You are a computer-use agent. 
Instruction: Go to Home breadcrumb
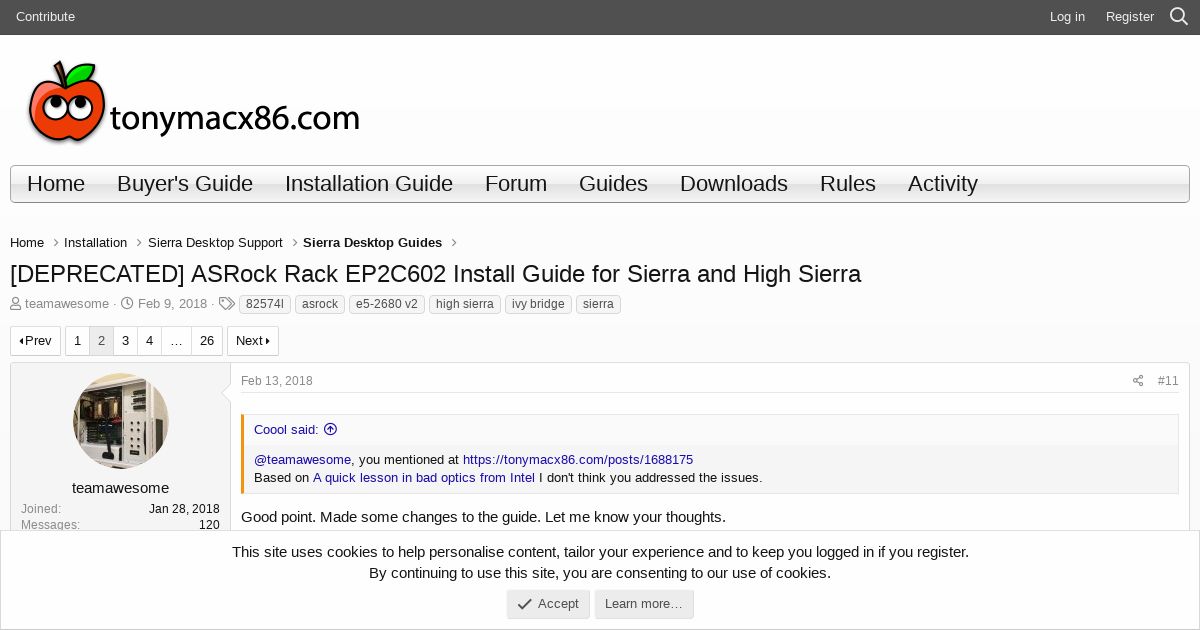[27, 243]
